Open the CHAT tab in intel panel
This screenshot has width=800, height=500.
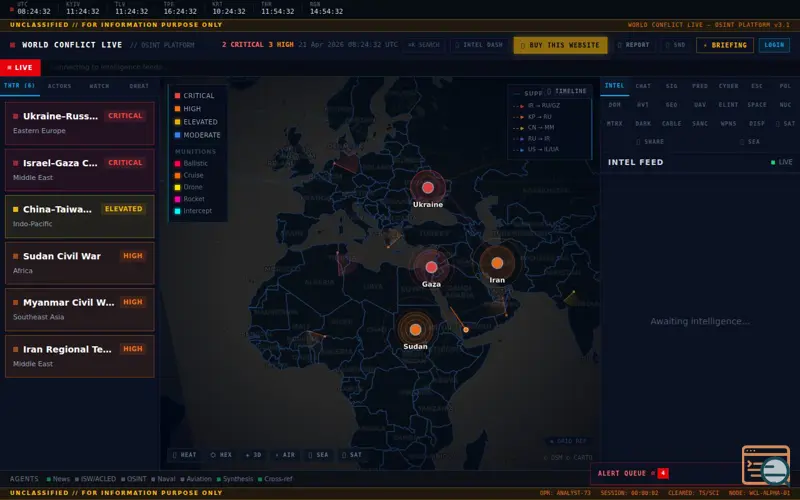[643, 86]
